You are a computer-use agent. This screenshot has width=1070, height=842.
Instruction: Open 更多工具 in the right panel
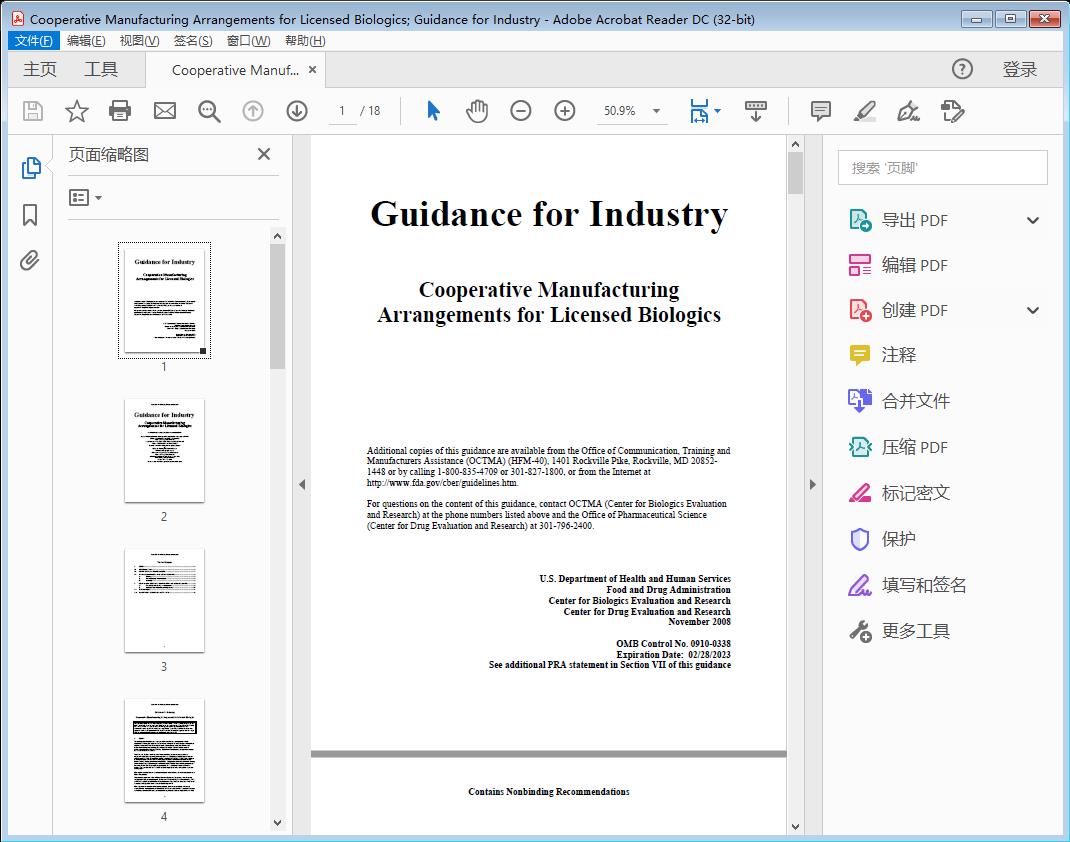[x=916, y=630]
